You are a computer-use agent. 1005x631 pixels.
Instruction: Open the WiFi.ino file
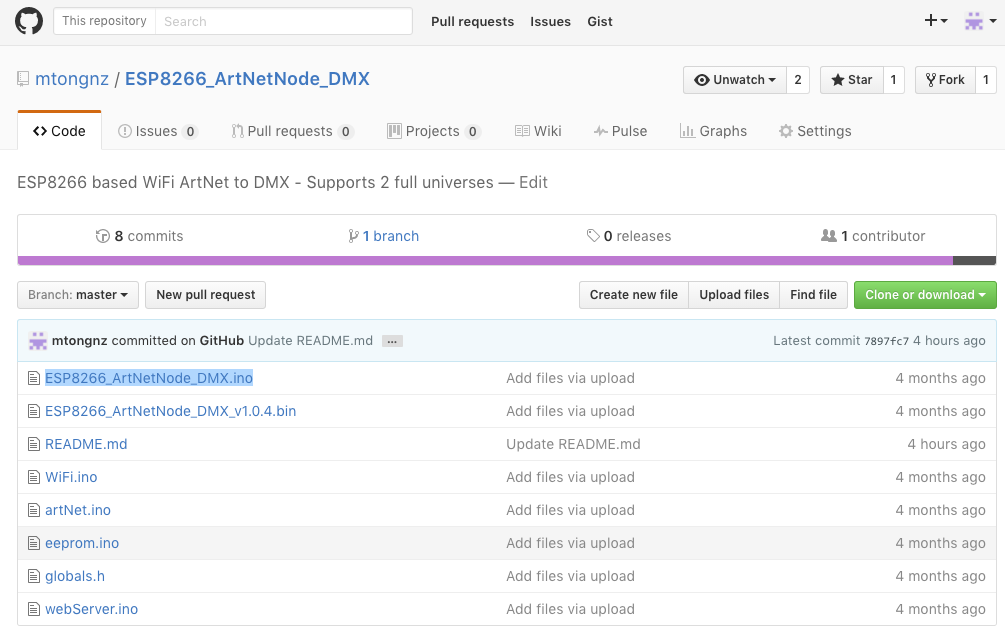tap(71, 477)
